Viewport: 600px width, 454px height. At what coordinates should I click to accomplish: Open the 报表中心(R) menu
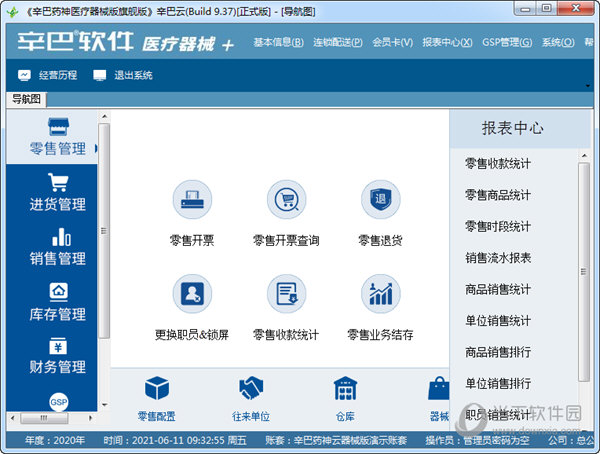click(x=447, y=43)
